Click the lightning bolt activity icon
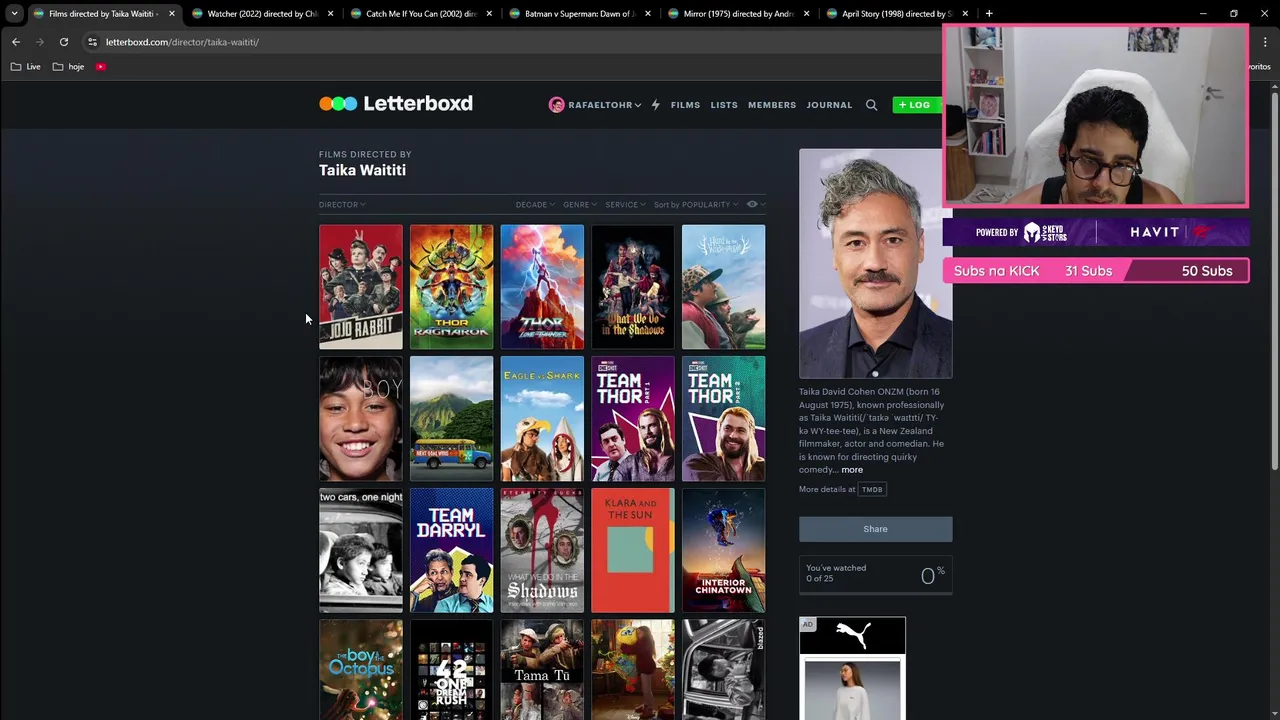 [656, 105]
